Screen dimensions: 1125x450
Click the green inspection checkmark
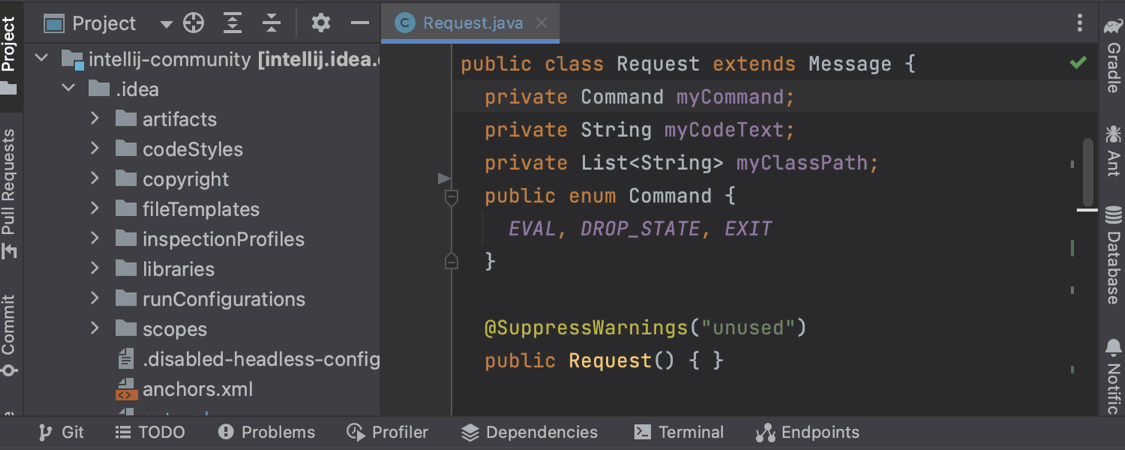(x=1078, y=63)
